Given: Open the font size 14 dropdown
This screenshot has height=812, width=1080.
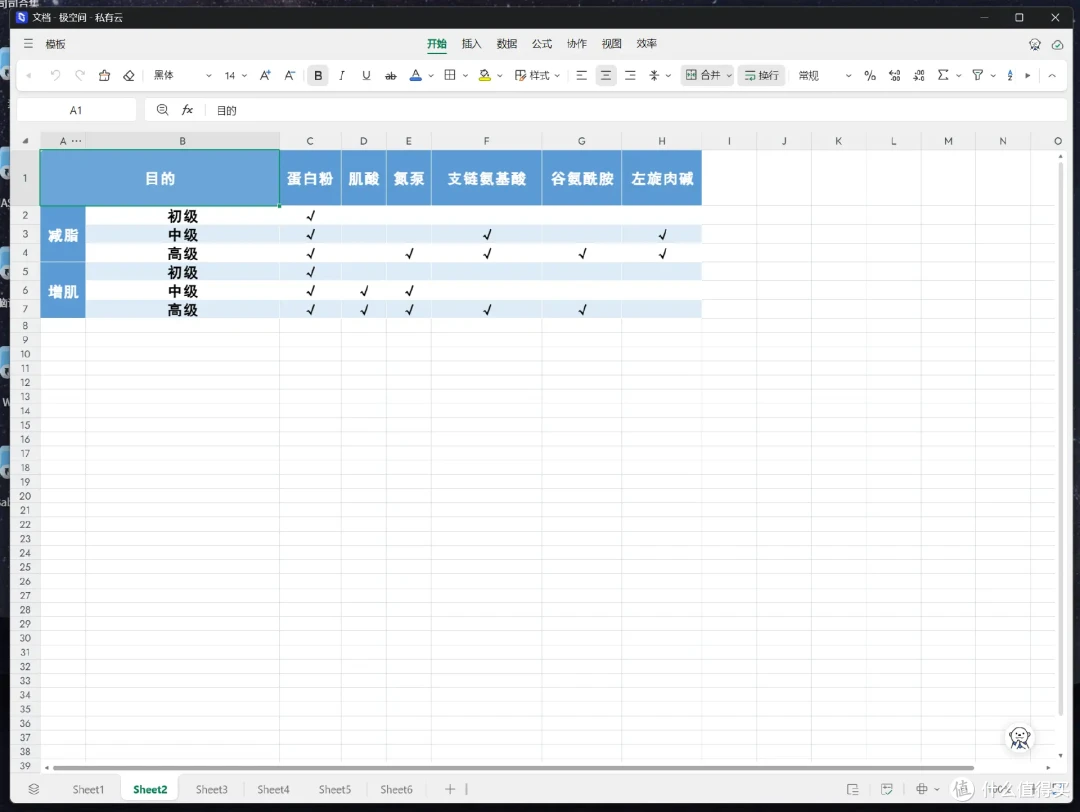Looking at the screenshot, I should pyautogui.click(x=235, y=75).
